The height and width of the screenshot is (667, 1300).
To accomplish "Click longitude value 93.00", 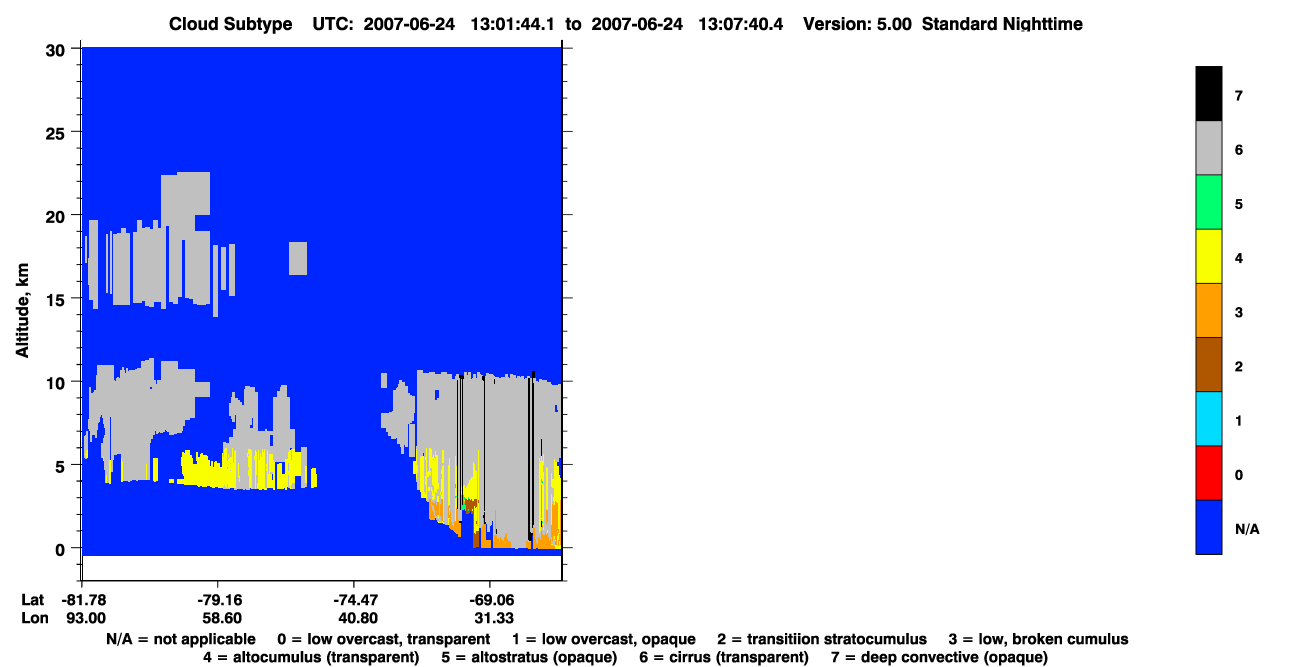I will pyautogui.click(x=84, y=618).
